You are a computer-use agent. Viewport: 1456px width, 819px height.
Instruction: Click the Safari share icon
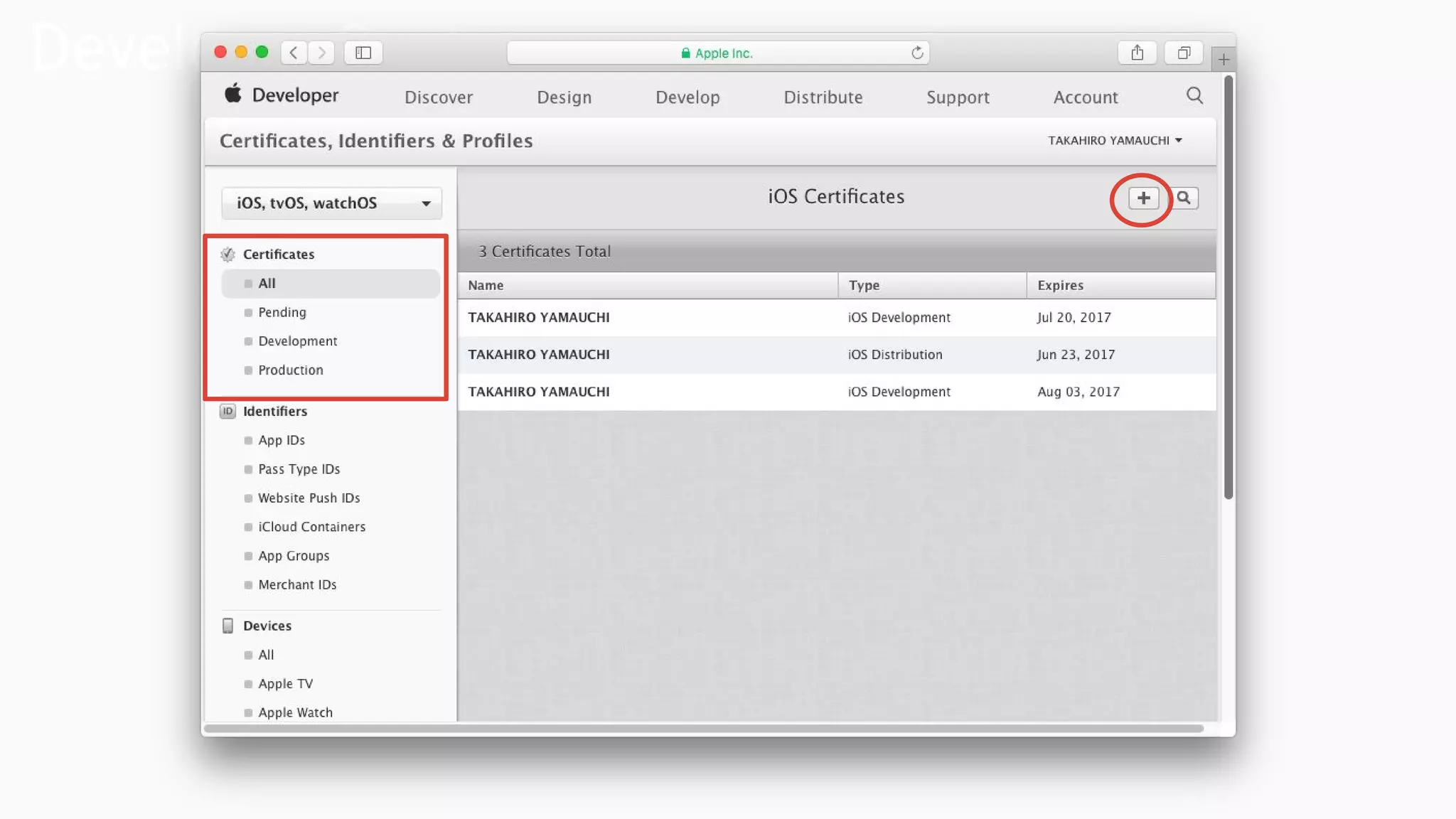[1137, 53]
